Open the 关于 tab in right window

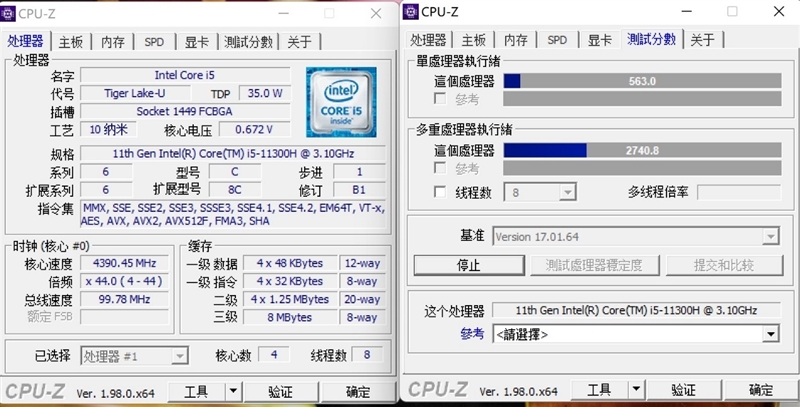[x=703, y=40]
